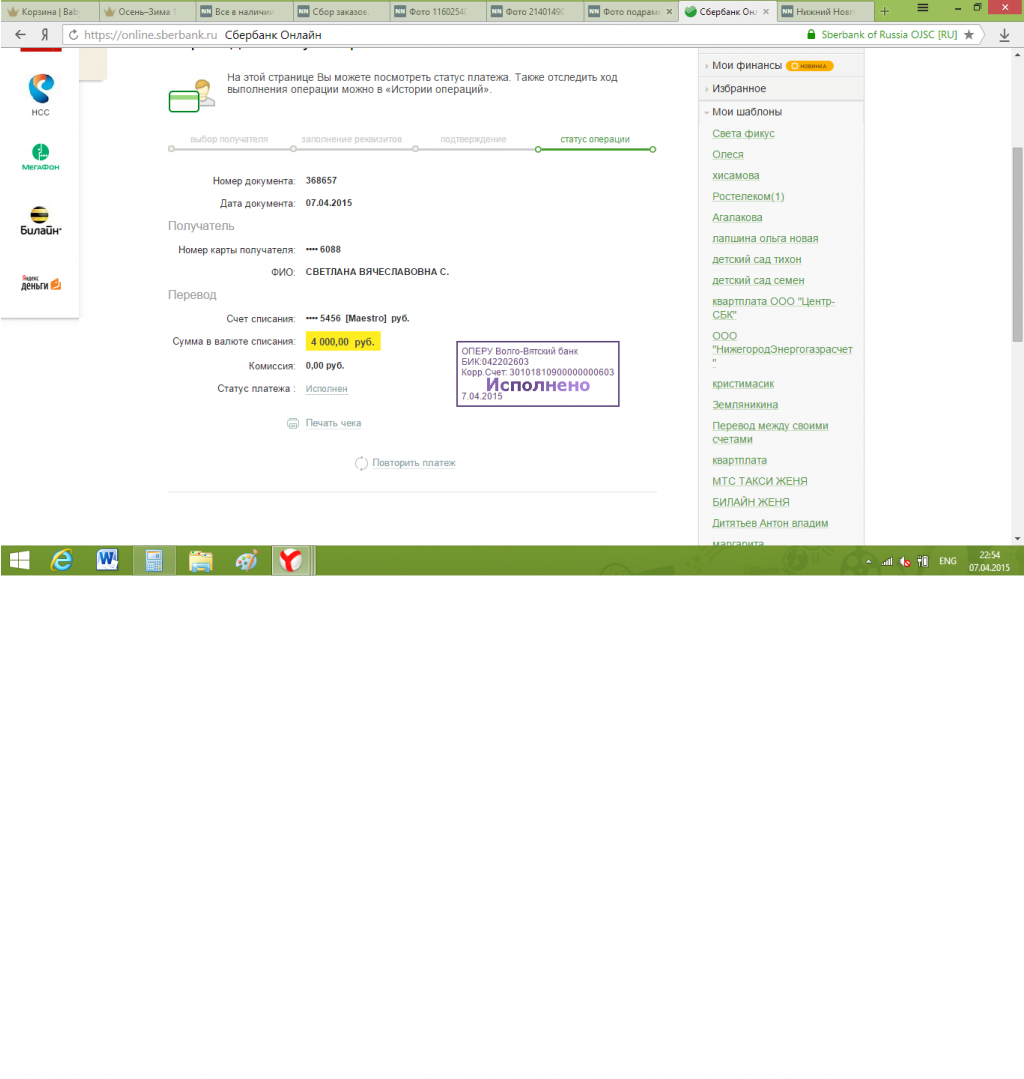Screen dimensions: 1024x1079
Task: Expand Избранное section
Action: [x=739, y=89]
